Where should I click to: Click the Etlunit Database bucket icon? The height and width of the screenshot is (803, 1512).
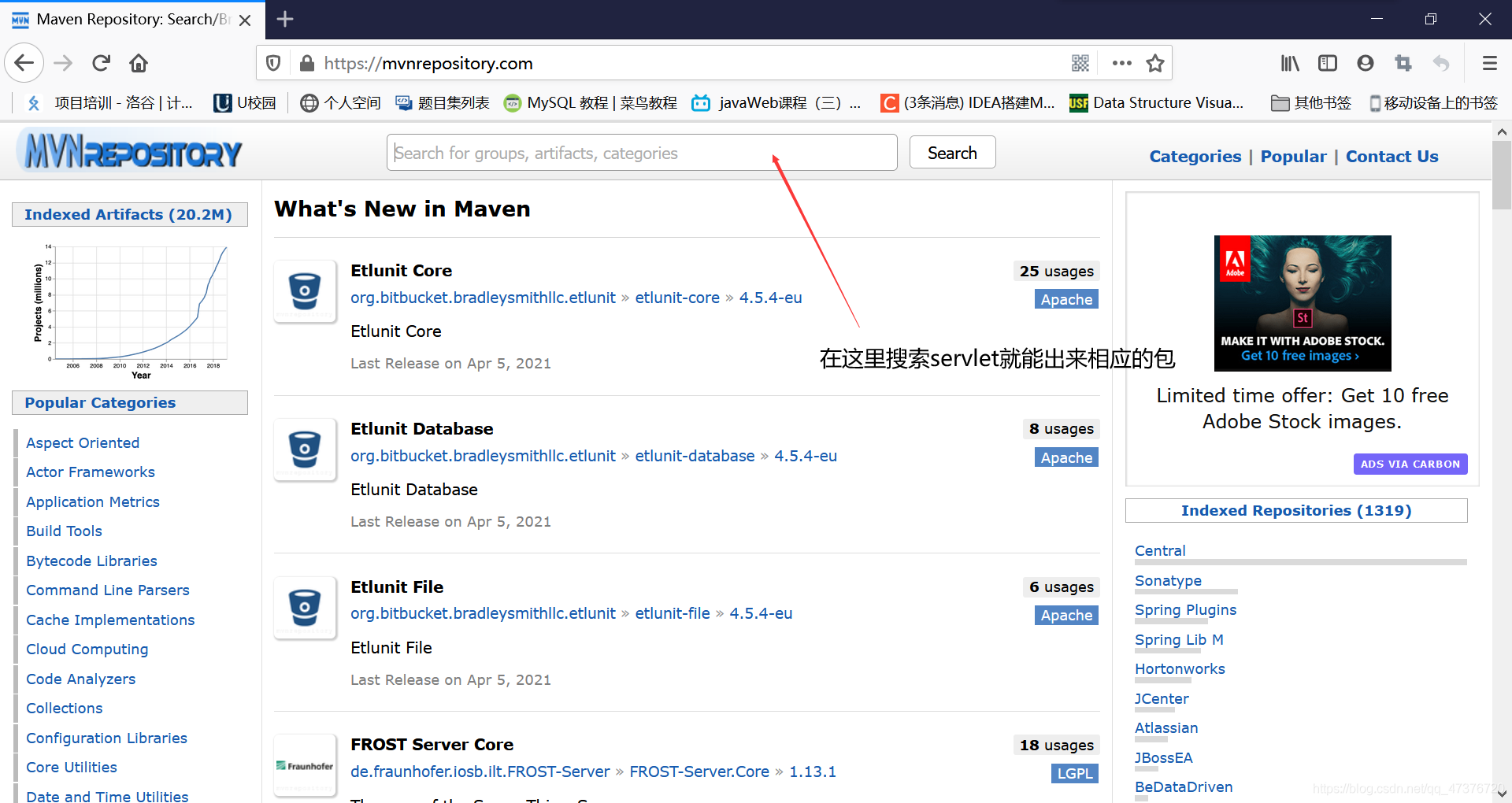pos(305,449)
